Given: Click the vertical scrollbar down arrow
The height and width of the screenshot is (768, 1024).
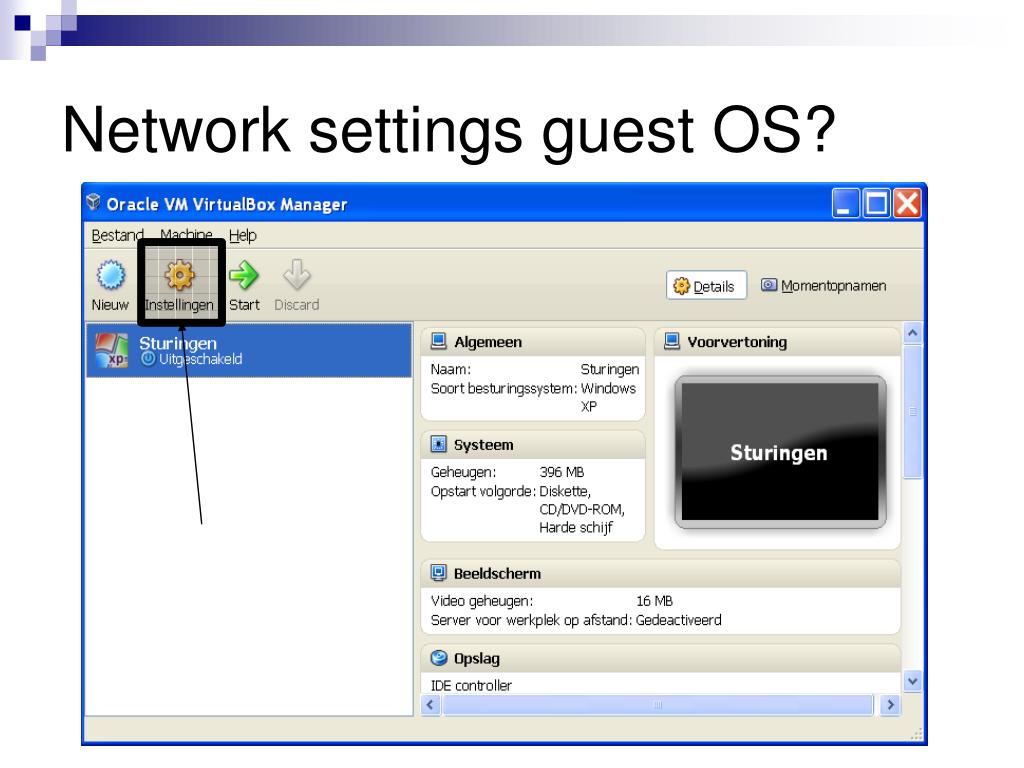Looking at the screenshot, I should [x=912, y=681].
